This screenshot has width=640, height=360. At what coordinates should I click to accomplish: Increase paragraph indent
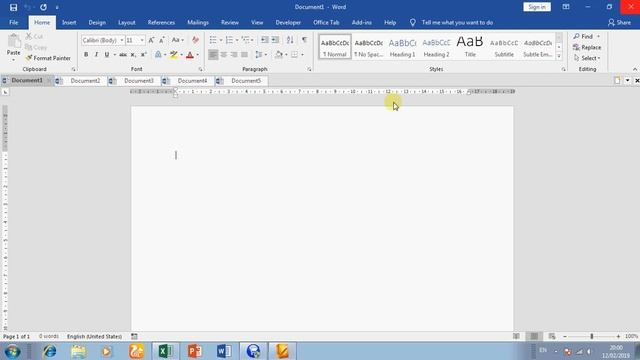[276, 40]
